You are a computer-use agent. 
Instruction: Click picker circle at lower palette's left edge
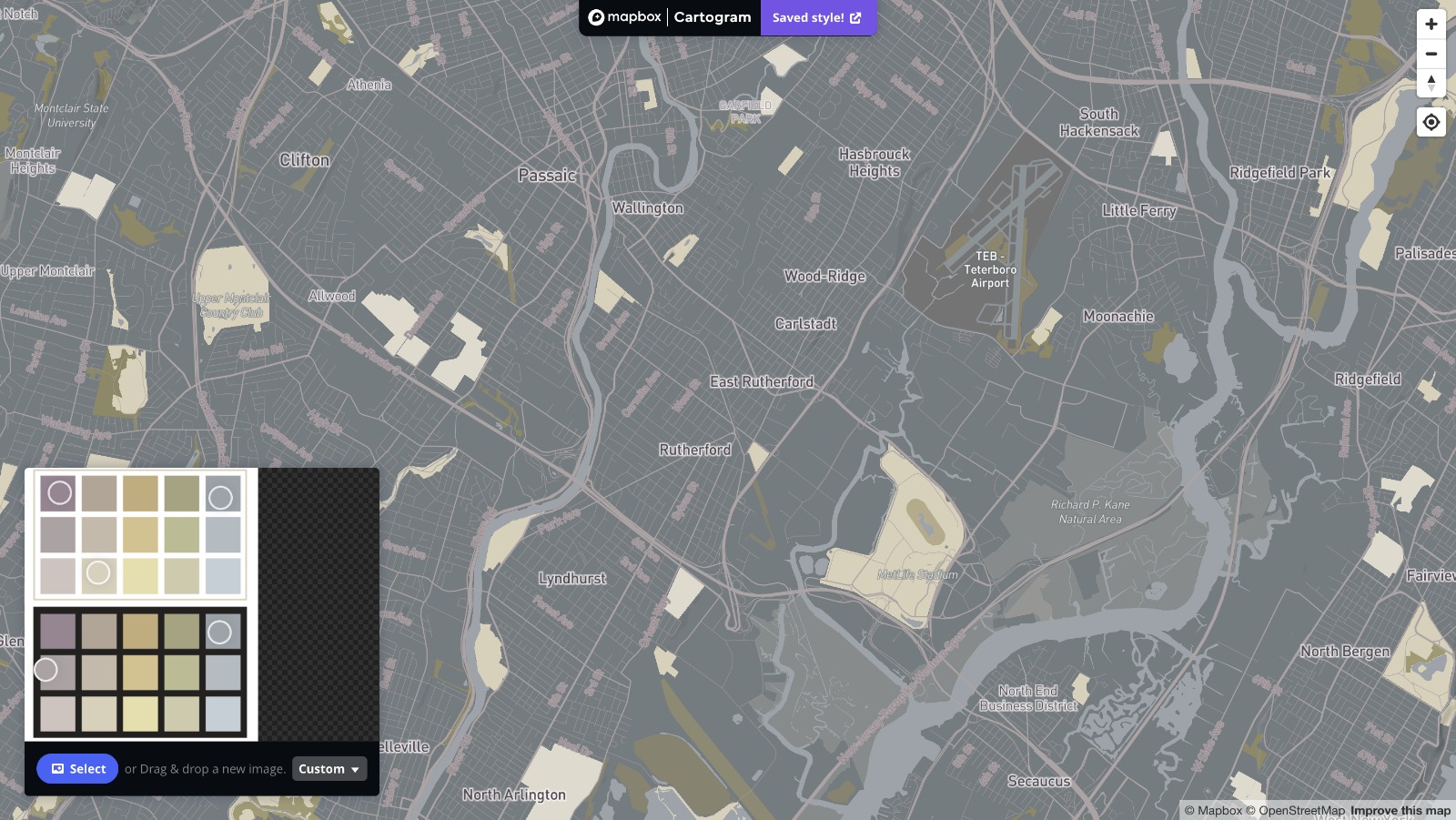(45, 670)
